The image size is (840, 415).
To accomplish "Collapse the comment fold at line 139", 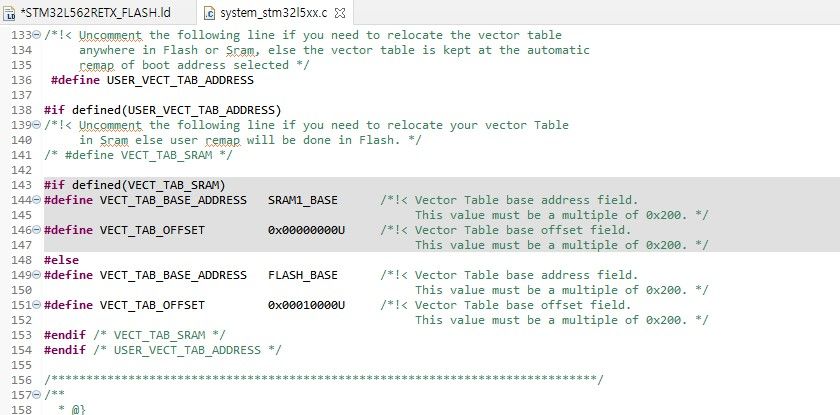I will 36,125.
